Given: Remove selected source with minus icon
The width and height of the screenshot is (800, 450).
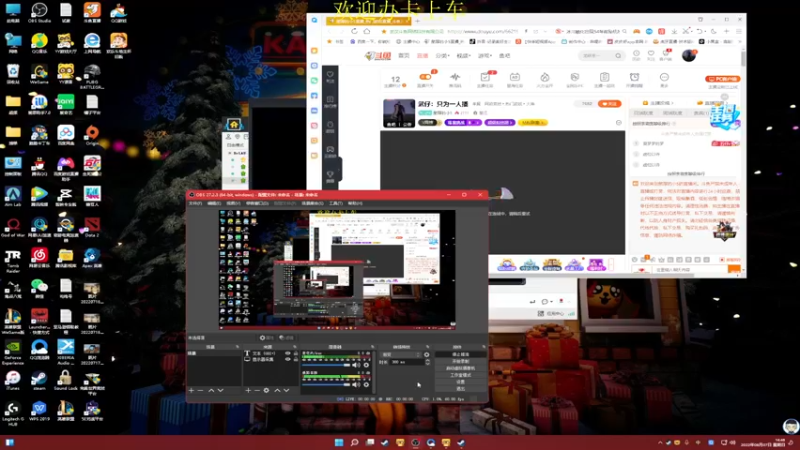Looking at the screenshot, I should 257,390.
